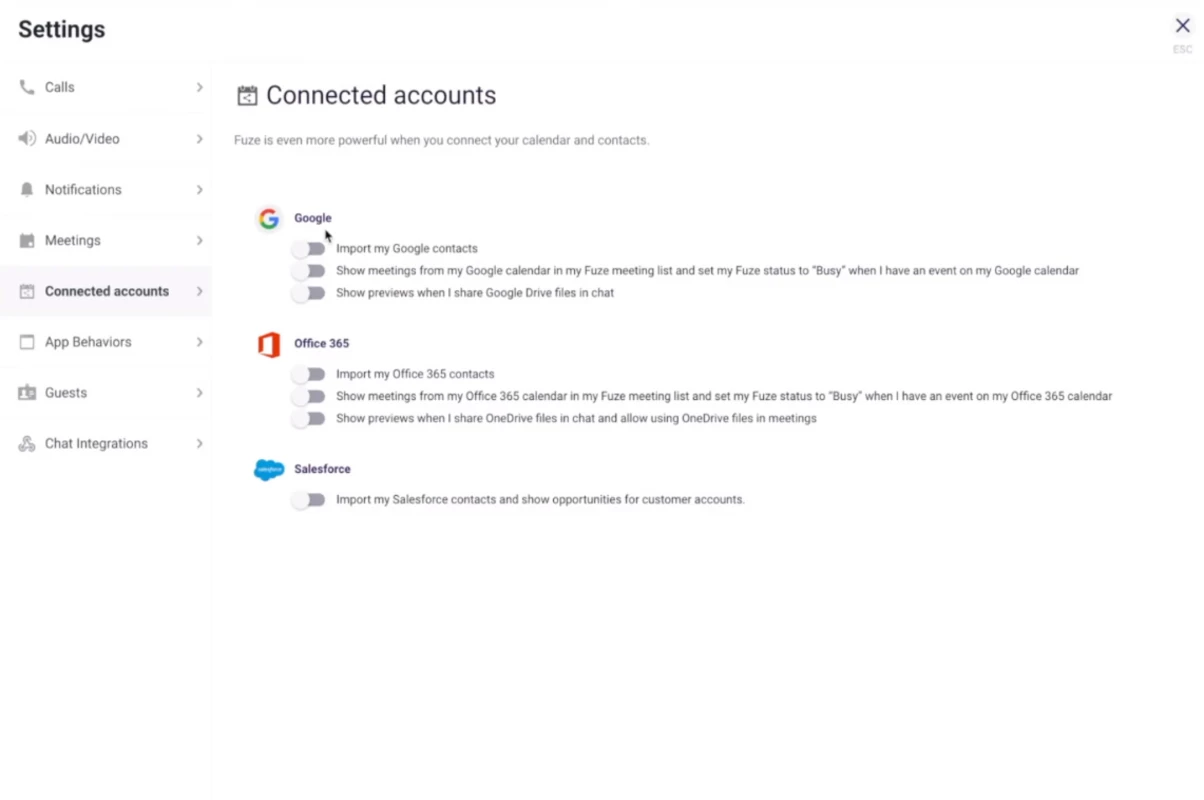
Task: Click the App Behaviors window icon
Action: click(27, 342)
